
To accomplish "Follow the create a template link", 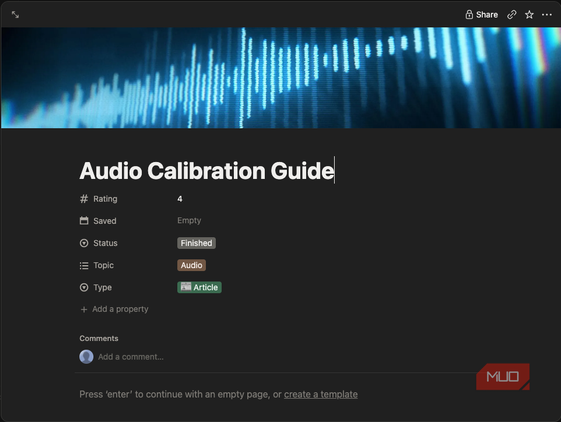I will 321,394.
